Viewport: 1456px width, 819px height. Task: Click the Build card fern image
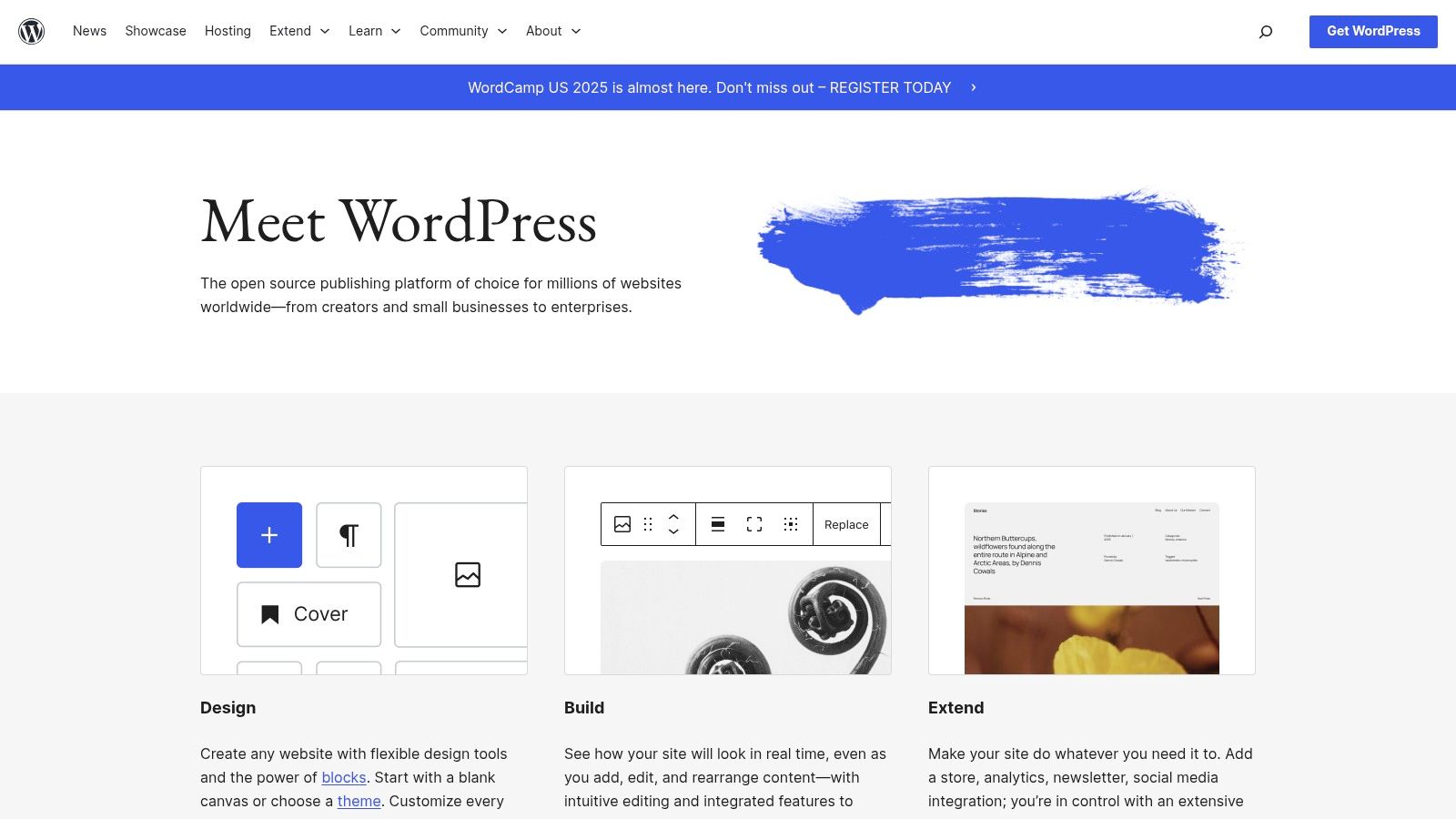(746, 617)
